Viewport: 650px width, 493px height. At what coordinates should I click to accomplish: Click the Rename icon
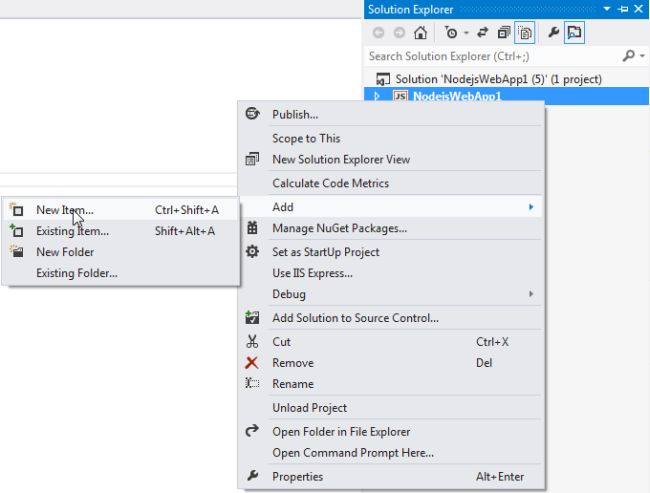coord(252,383)
